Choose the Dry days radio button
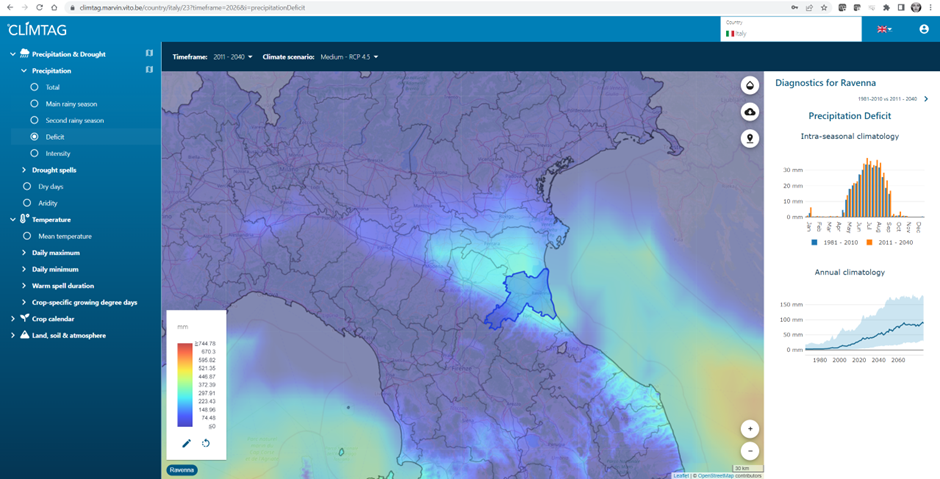 point(27,186)
